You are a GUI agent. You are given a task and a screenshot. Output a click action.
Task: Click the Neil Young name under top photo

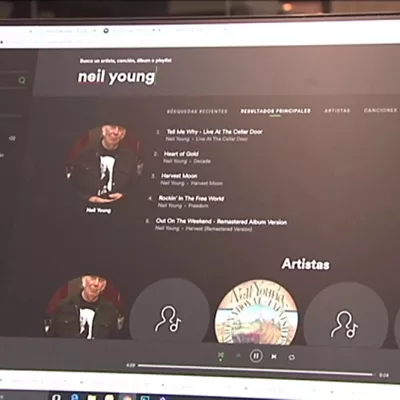tap(99, 210)
